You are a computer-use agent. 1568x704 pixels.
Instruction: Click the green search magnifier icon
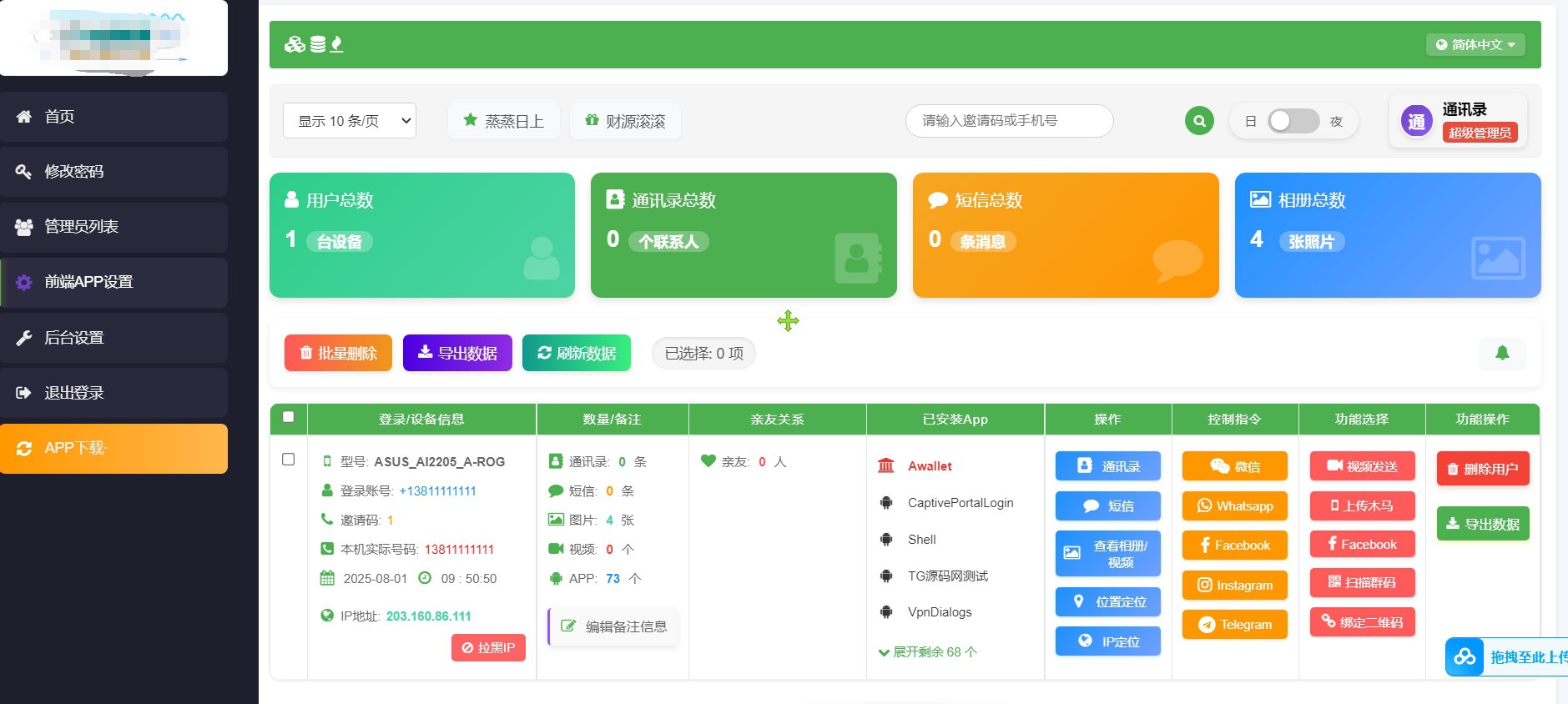pos(1199,121)
